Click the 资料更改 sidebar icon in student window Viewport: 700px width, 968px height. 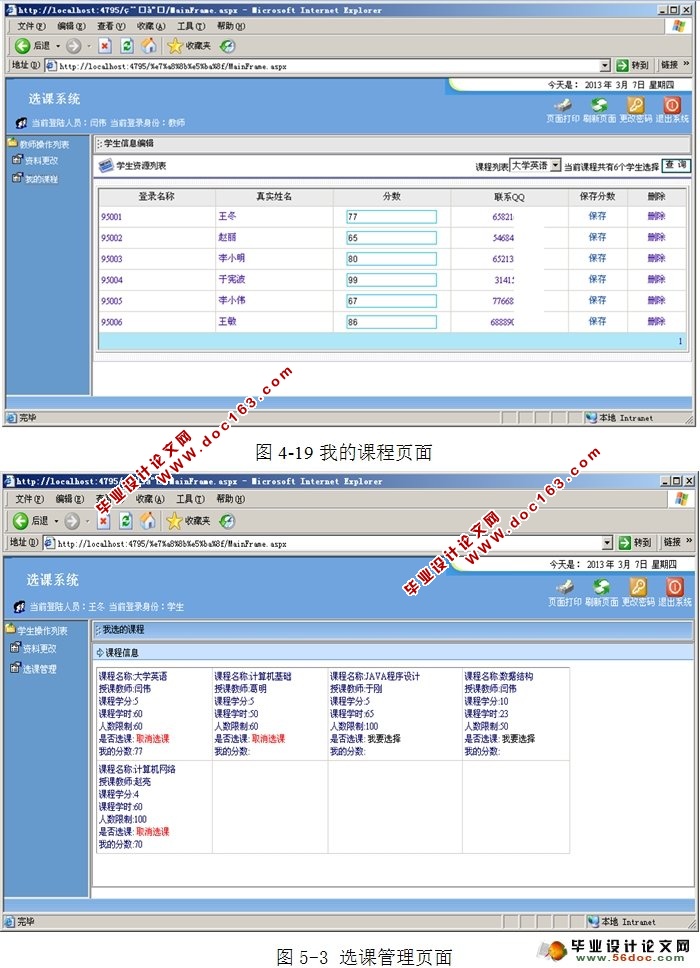pyautogui.click(x=16, y=648)
